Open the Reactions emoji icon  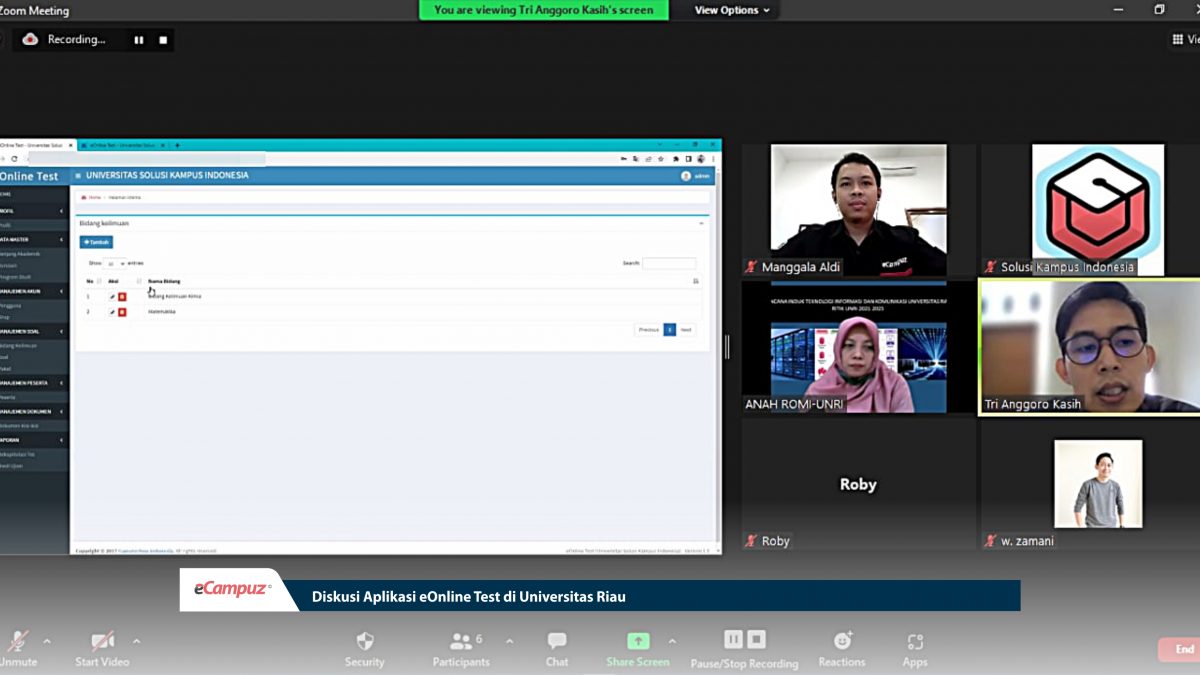pos(842,641)
